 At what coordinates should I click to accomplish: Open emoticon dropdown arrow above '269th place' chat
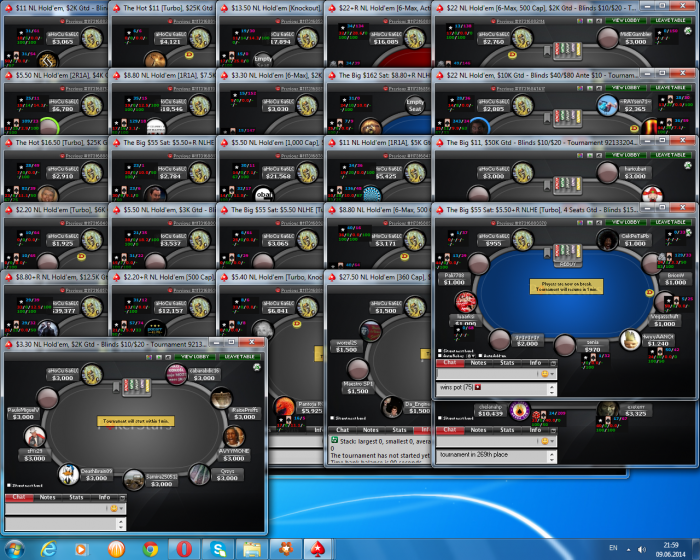click(x=552, y=441)
